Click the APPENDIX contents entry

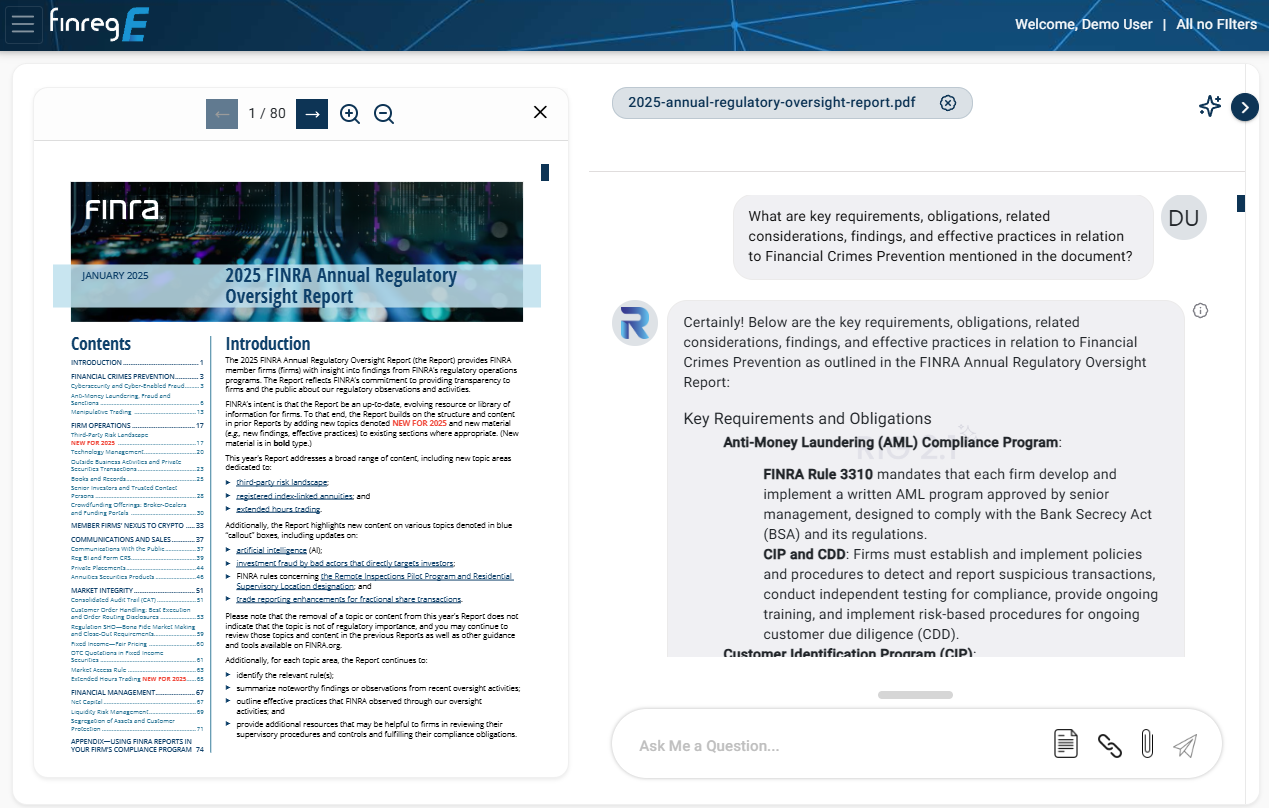pyautogui.click(x=137, y=745)
